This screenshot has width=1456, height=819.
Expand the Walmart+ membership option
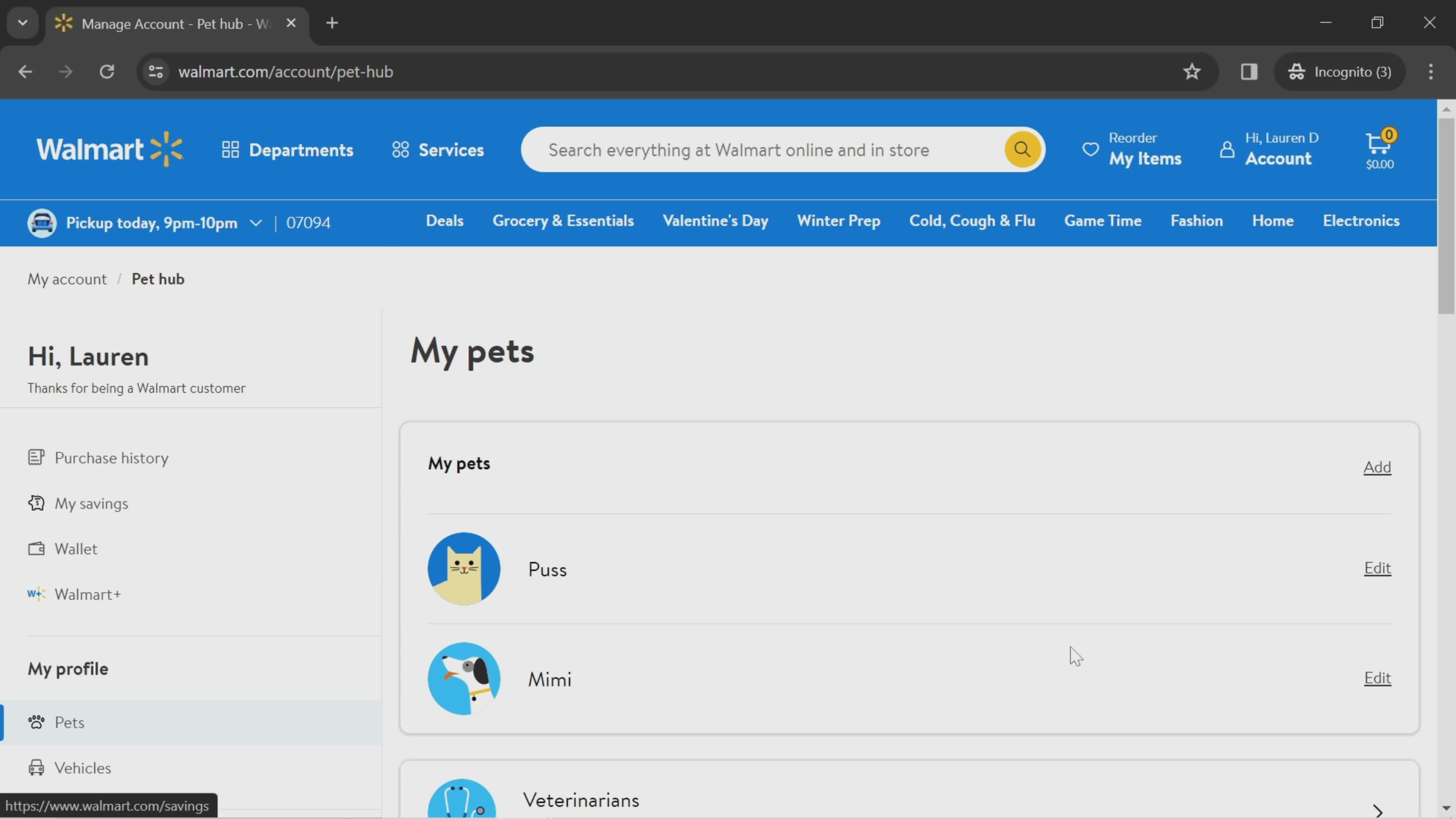click(88, 594)
